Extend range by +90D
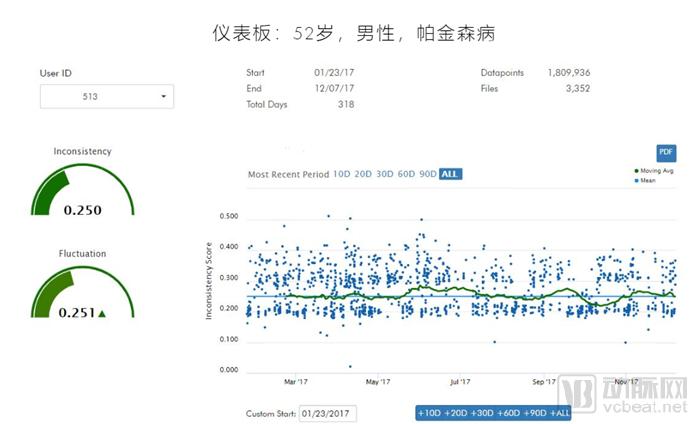This screenshot has height=424, width=700. click(x=534, y=413)
